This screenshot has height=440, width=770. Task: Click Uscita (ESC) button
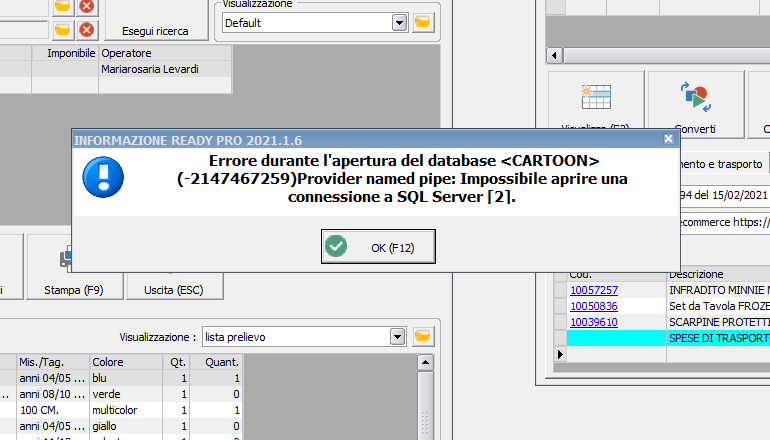click(x=174, y=285)
